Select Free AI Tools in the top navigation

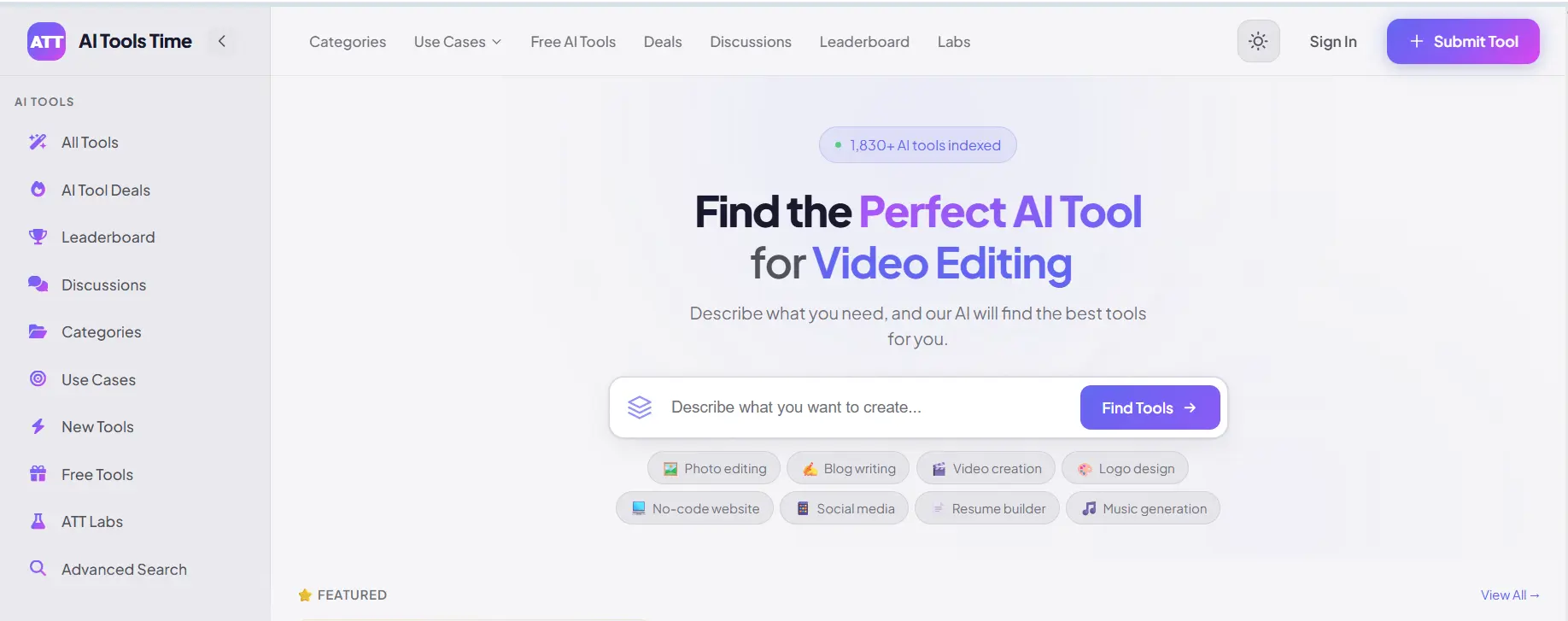coord(573,42)
